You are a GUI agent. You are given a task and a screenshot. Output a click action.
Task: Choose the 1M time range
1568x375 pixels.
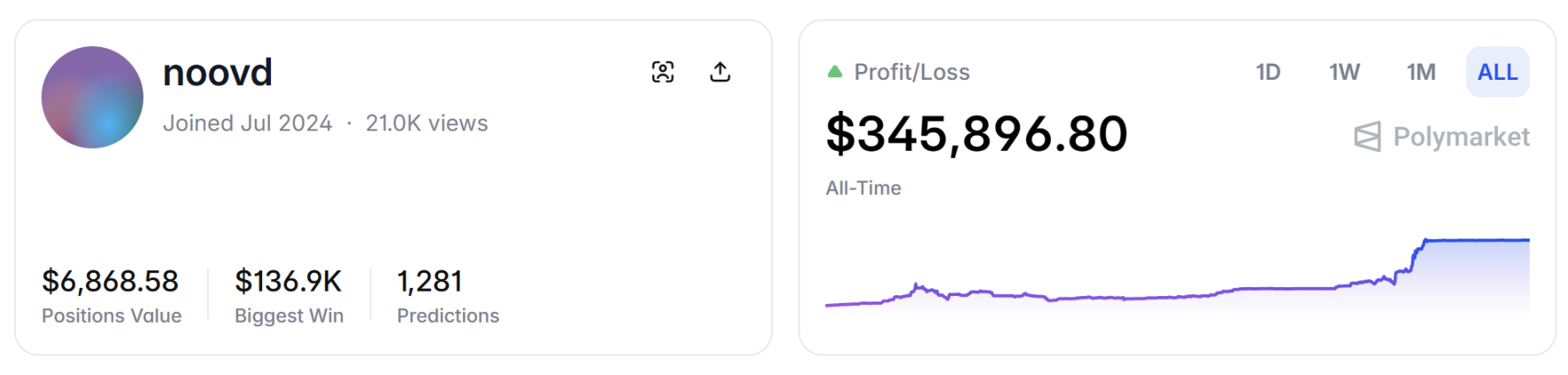tap(1421, 72)
